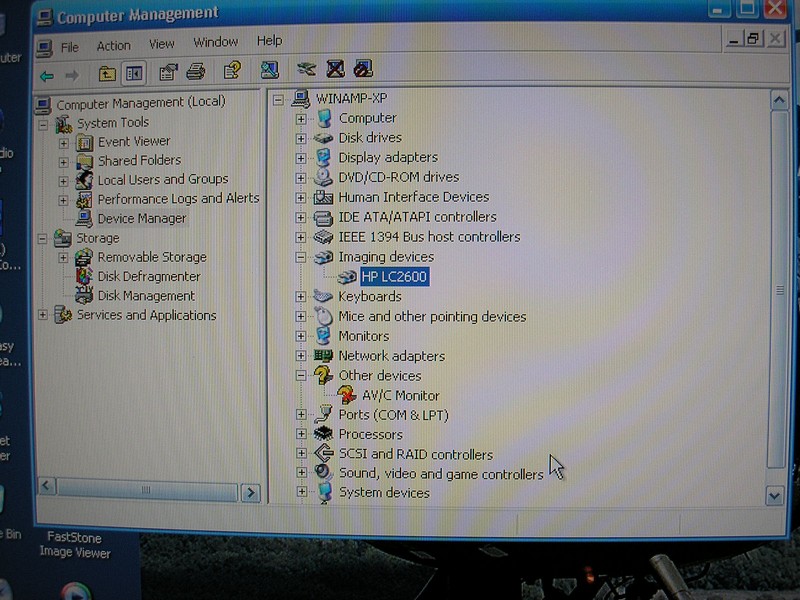The image size is (800, 600).
Task: Expand the Computer device category
Action: 301,119
